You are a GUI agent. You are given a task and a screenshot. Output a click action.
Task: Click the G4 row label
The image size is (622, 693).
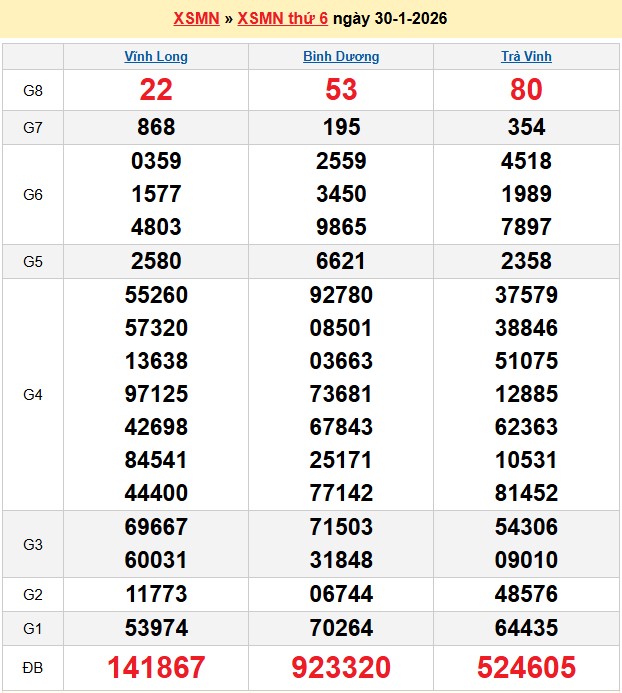click(33, 395)
